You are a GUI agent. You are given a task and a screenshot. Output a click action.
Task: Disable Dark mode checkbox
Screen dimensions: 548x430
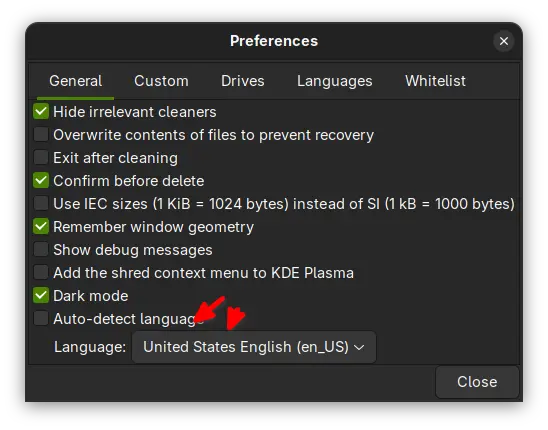tap(41, 296)
